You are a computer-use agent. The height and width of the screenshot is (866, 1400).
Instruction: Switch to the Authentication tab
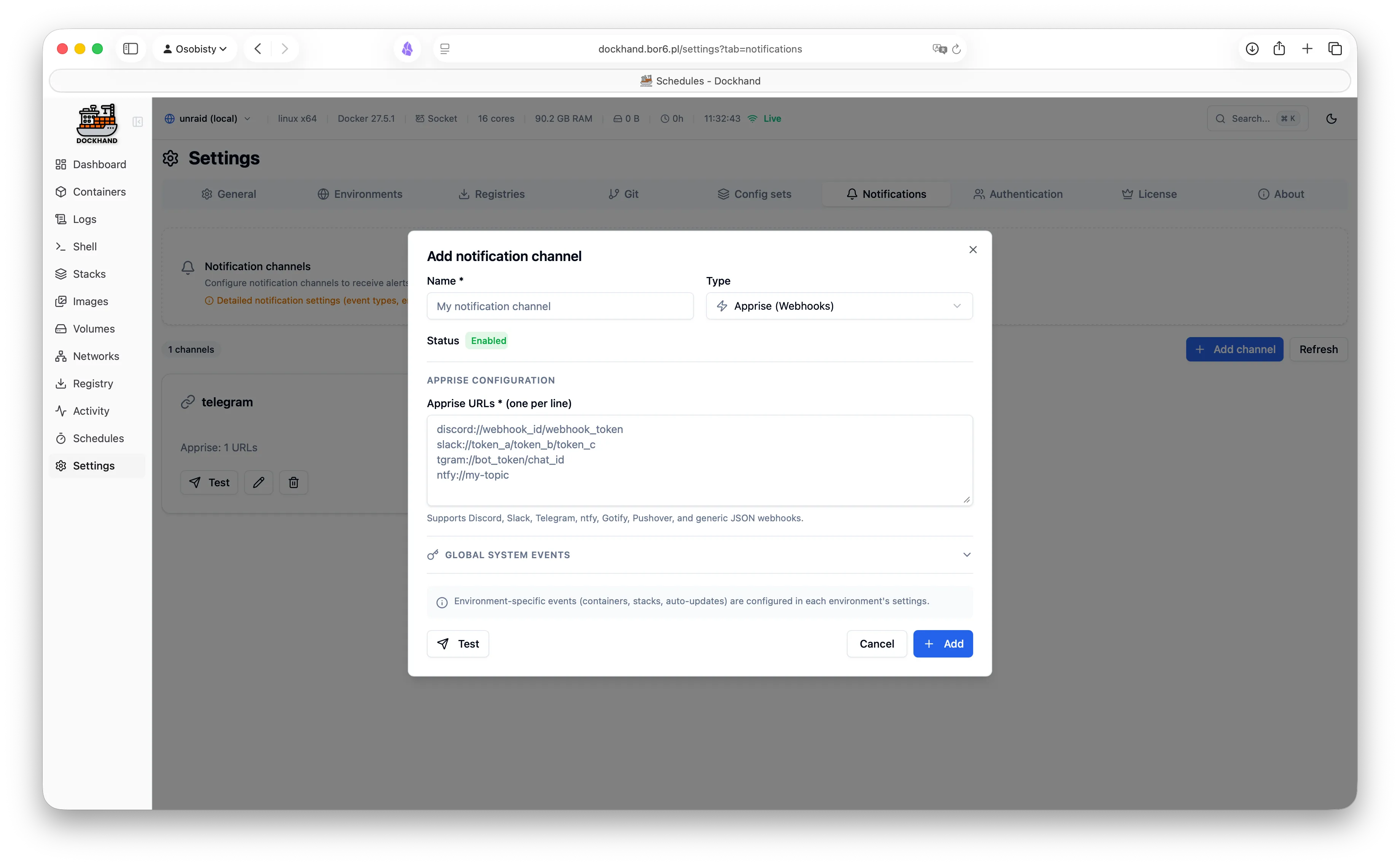[1018, 194]
